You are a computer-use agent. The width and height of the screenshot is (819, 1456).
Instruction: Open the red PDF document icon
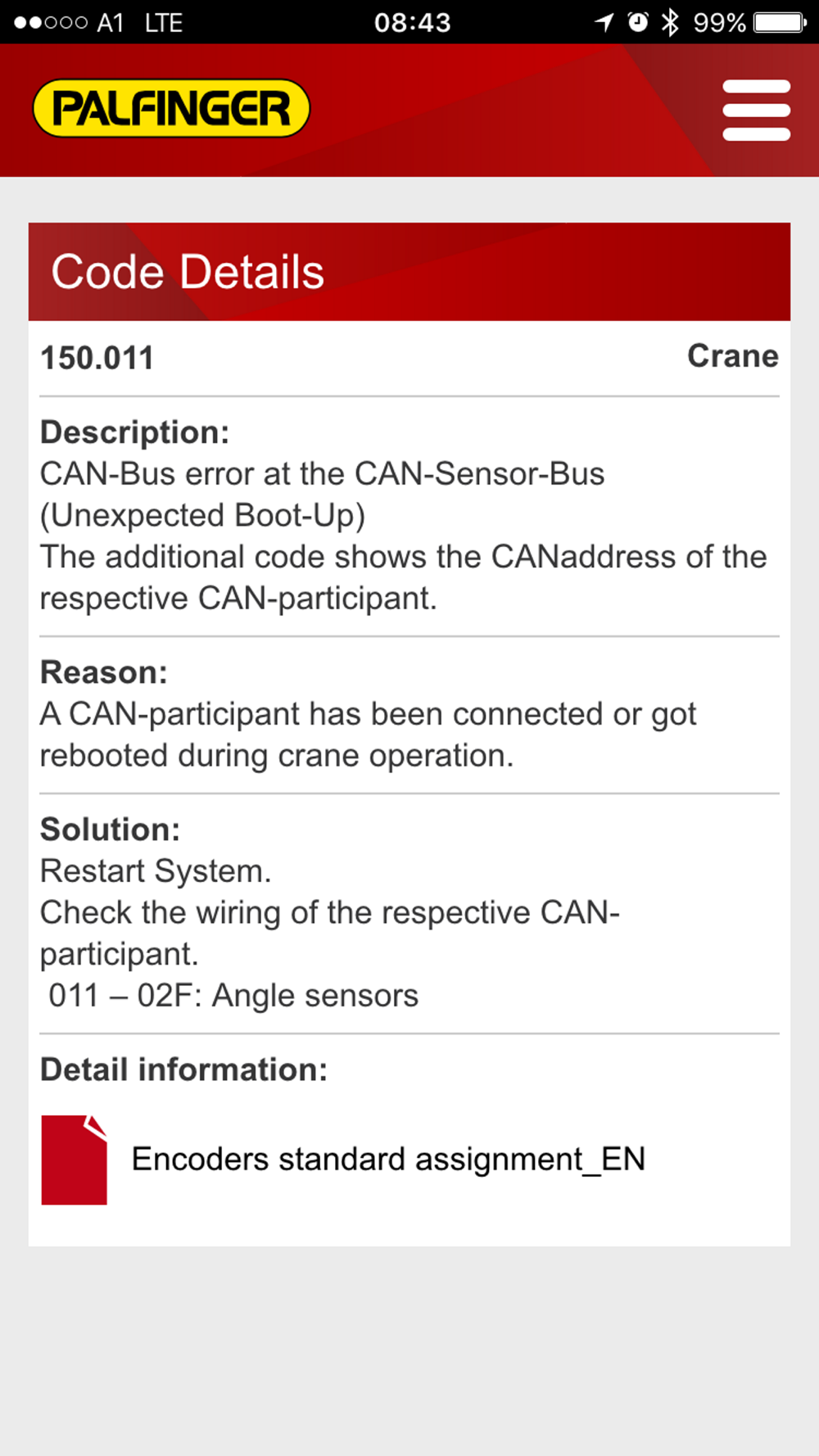pos(74,1160)
